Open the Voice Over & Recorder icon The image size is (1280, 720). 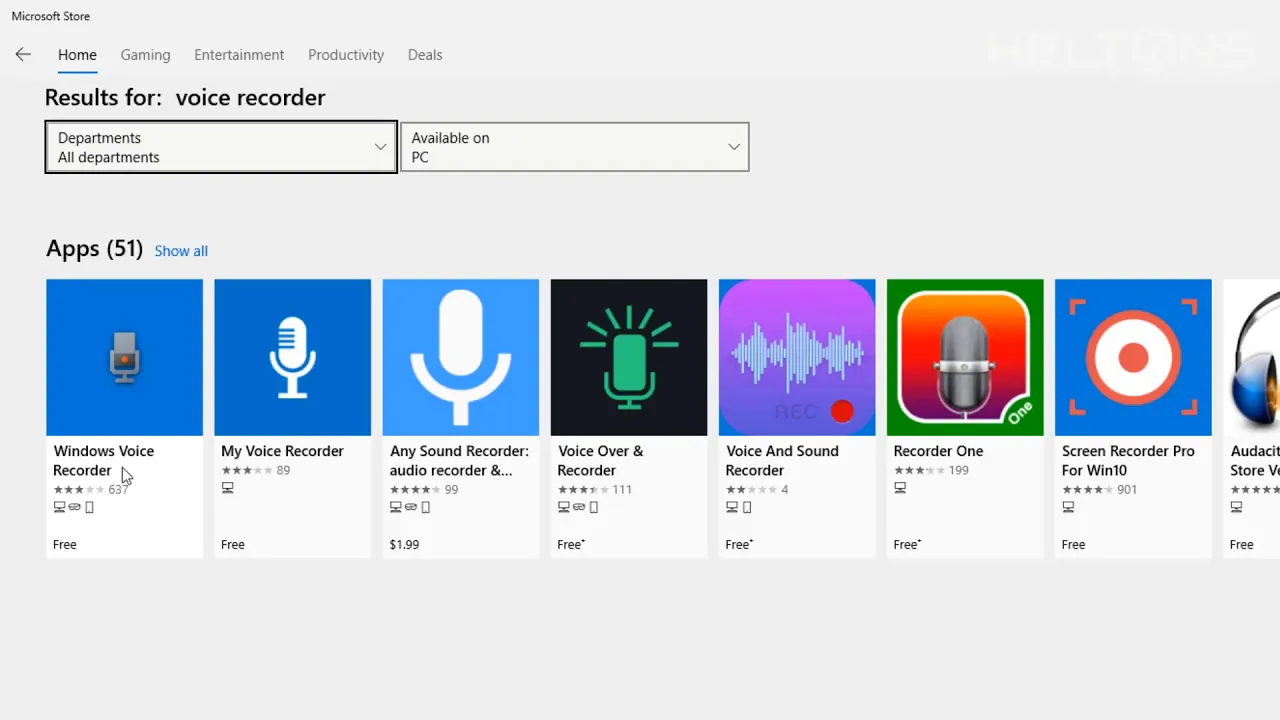coord(628,357)
